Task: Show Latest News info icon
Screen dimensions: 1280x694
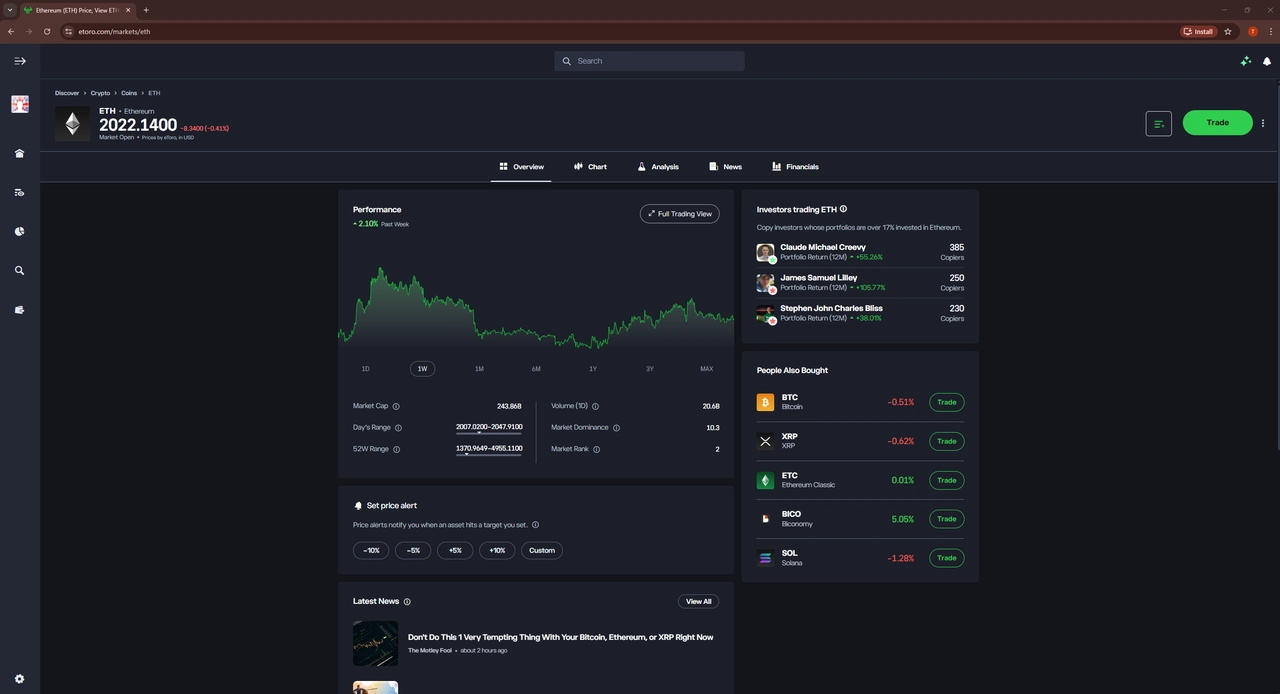Action: 407,602
